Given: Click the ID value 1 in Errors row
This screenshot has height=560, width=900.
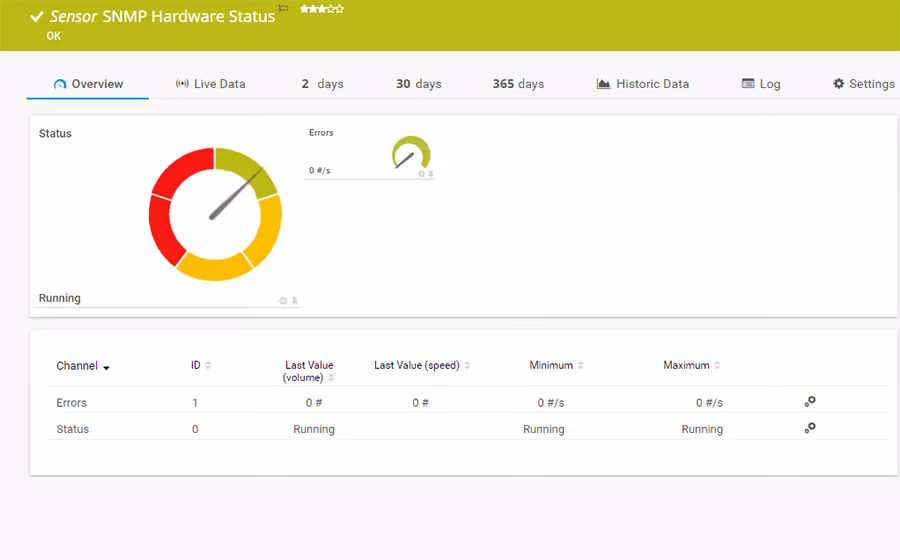Looking at the screenshot, I should pos(195,403).
